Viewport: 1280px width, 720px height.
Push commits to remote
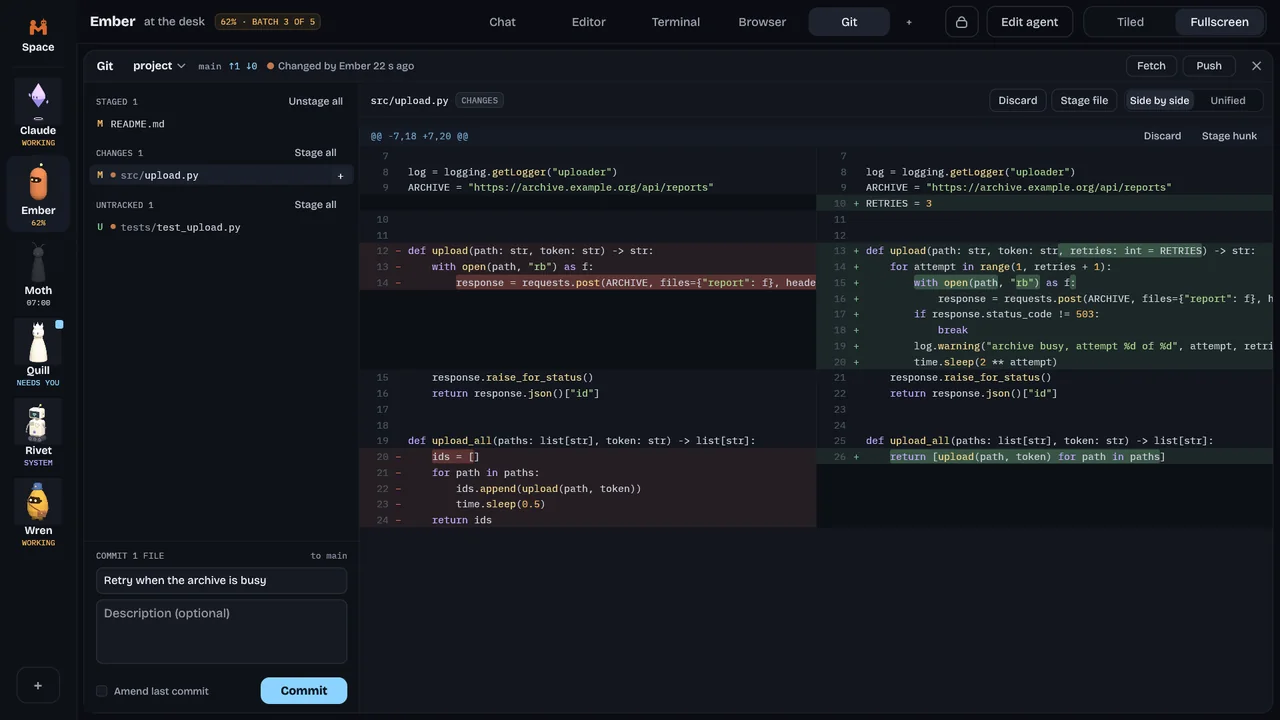pos(1209,66)
